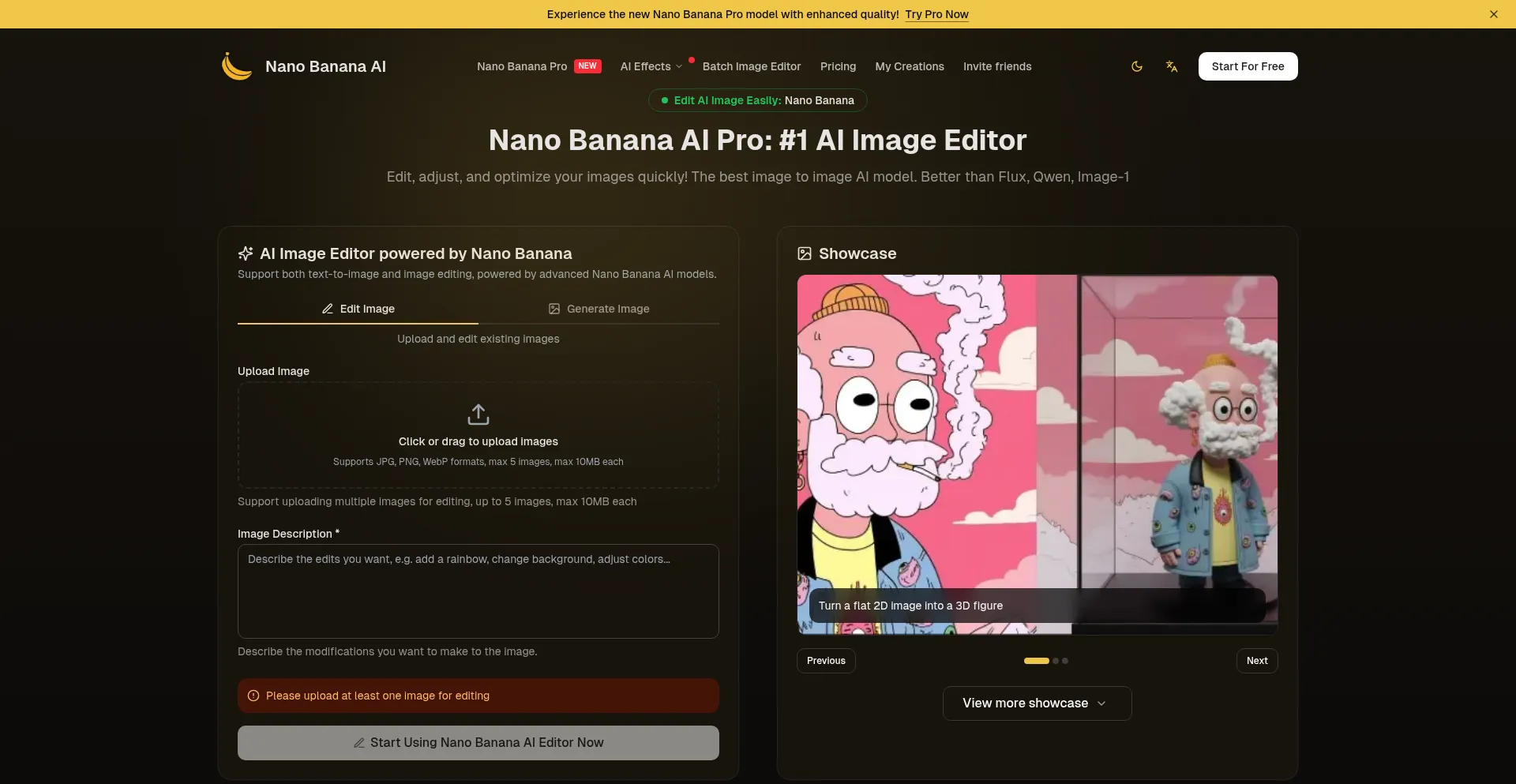Click the sparkle icon beside AI Image Editor
The height and width of the screenshot is (784, 1516).
pyautogui.click(x=246, y=253)
